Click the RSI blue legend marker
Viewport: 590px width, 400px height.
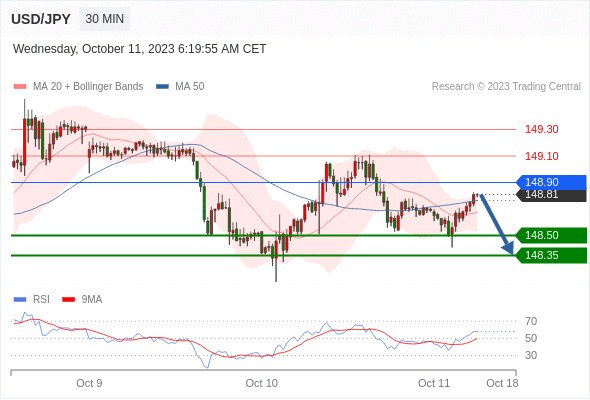click(20, 300)
